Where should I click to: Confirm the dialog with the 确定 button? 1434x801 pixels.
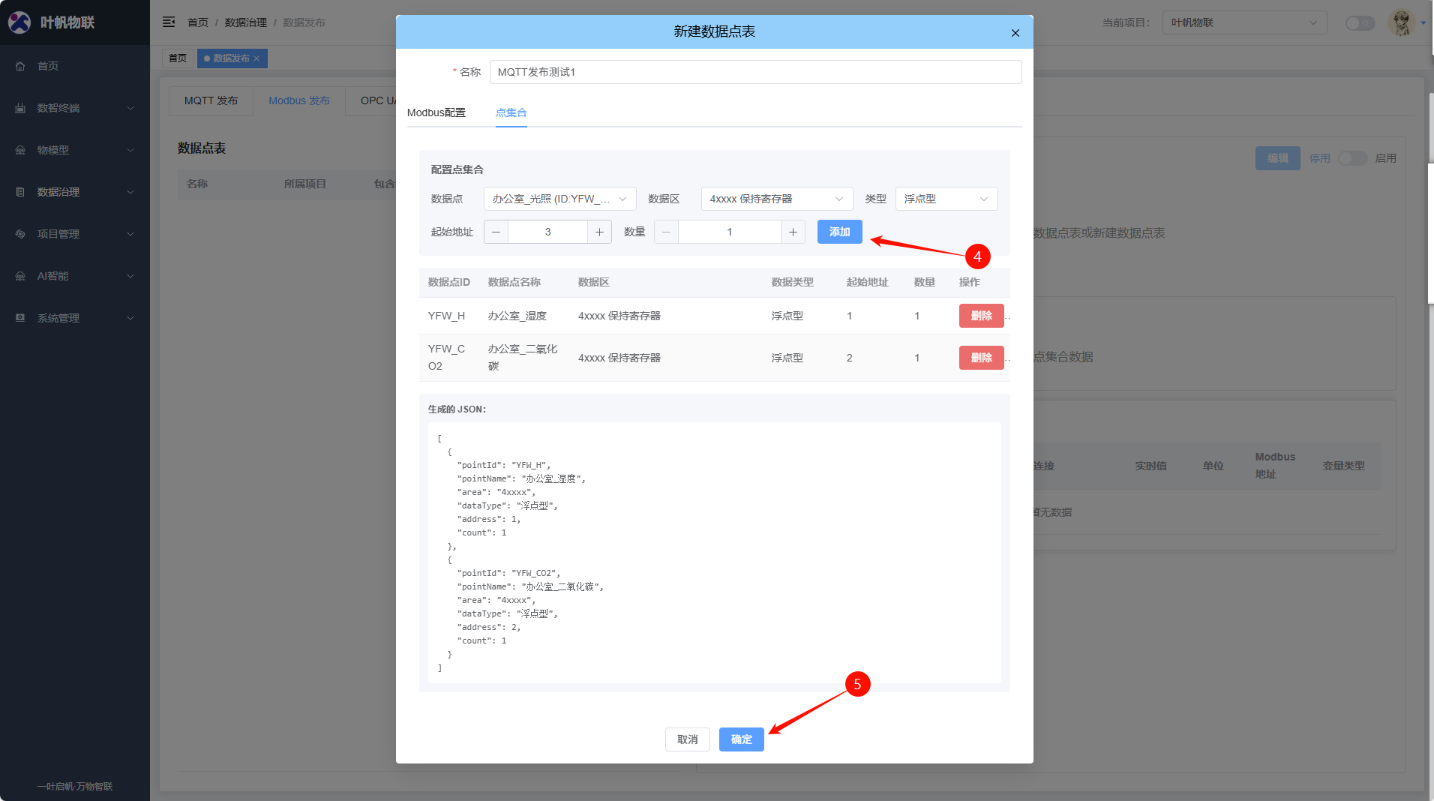coord(741,739)
